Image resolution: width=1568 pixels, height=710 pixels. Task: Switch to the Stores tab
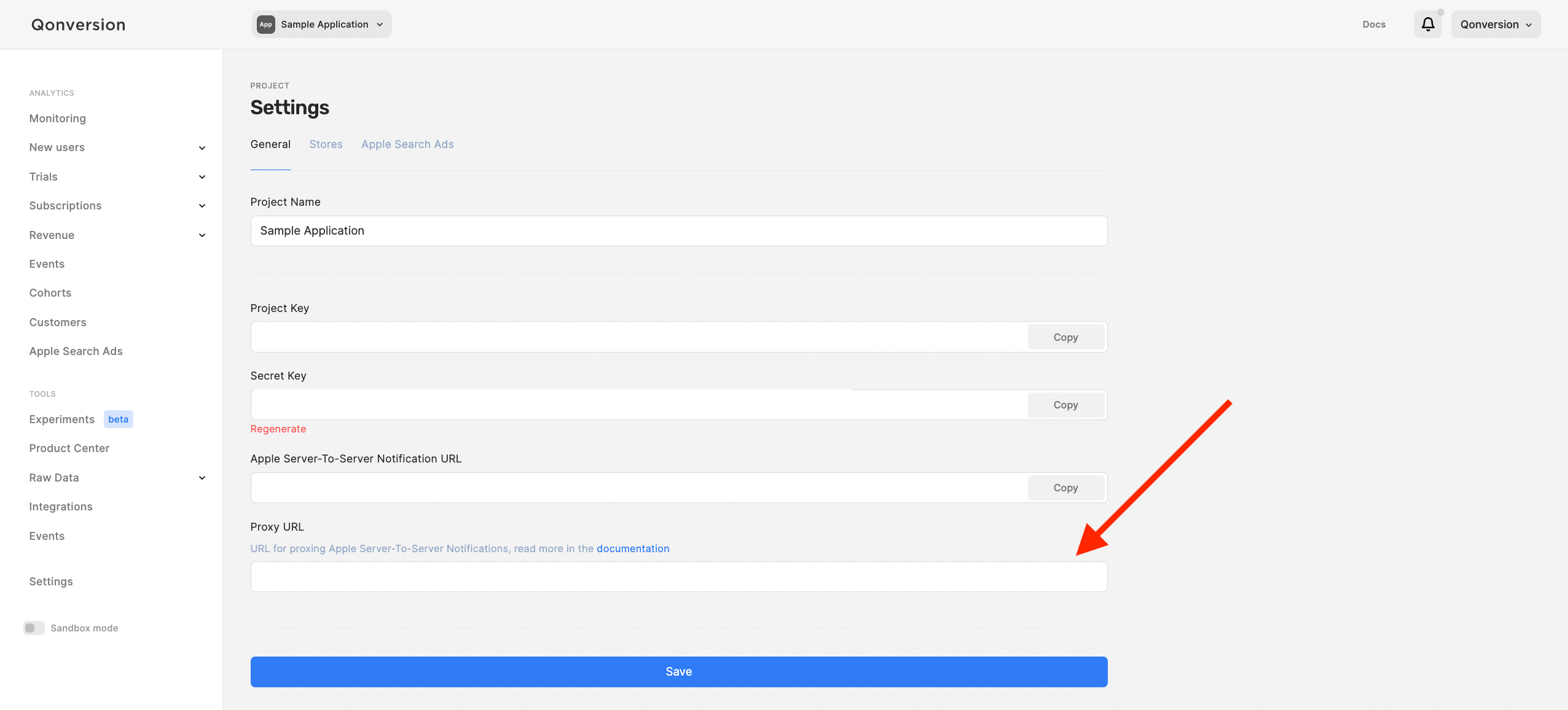point(326,144)
